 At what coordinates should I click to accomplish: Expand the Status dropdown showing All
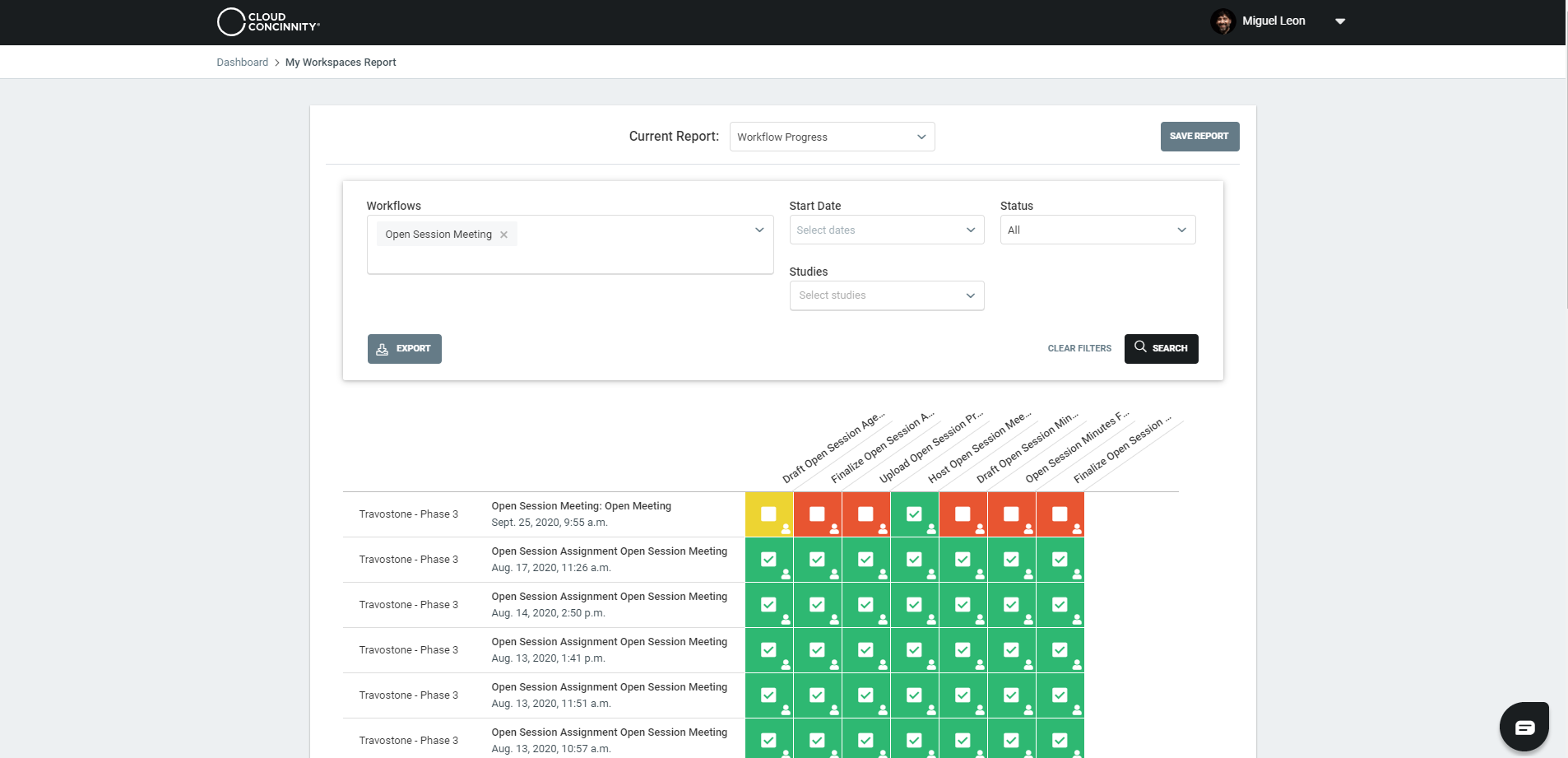pos(1097,230)
